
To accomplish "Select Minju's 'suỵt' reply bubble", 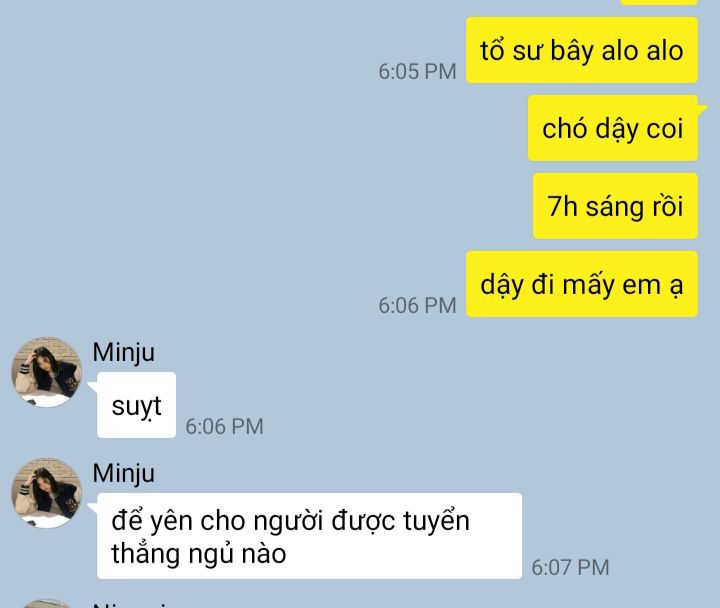I will click(x=136, y=405).
